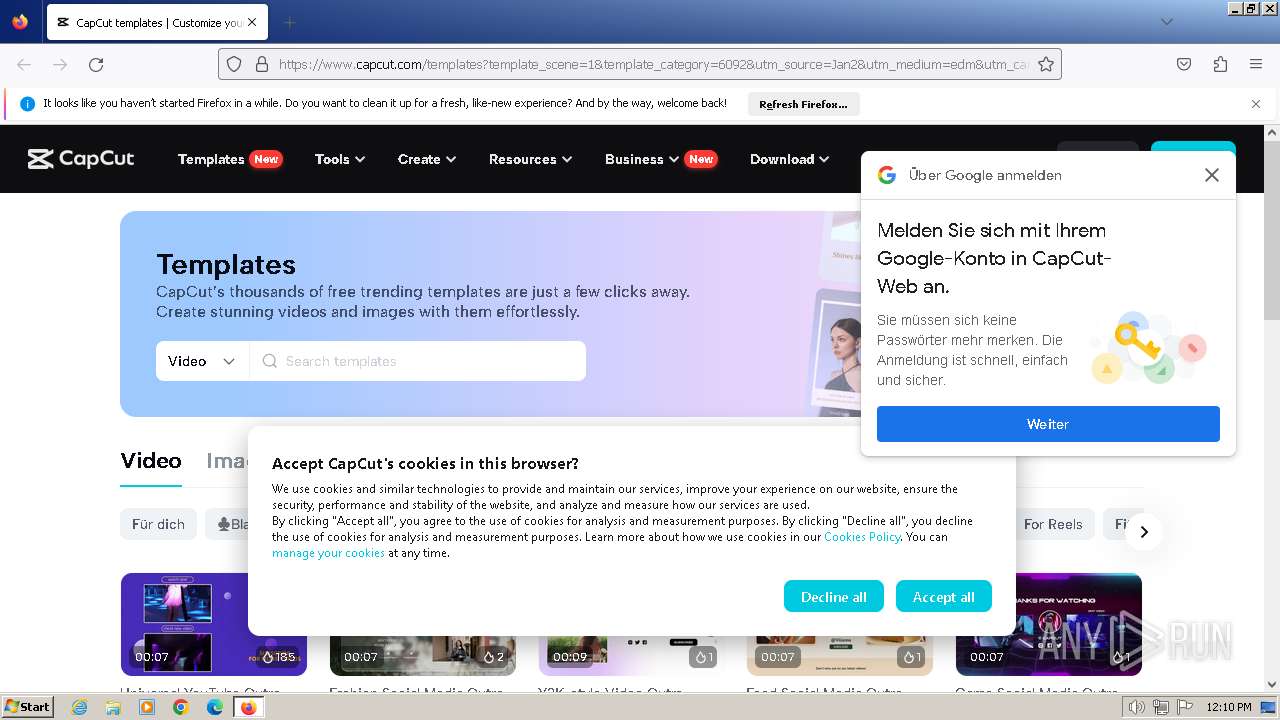Close the CapCut templates tab

(x=251, y=22)
